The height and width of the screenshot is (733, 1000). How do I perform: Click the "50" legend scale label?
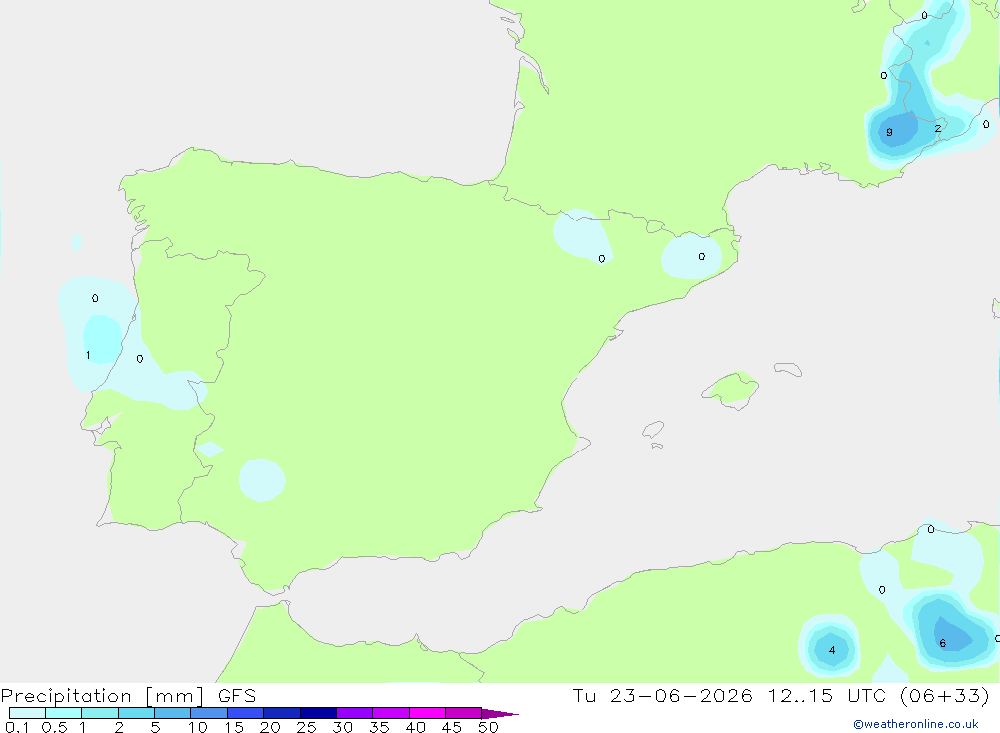click(489, 727)
